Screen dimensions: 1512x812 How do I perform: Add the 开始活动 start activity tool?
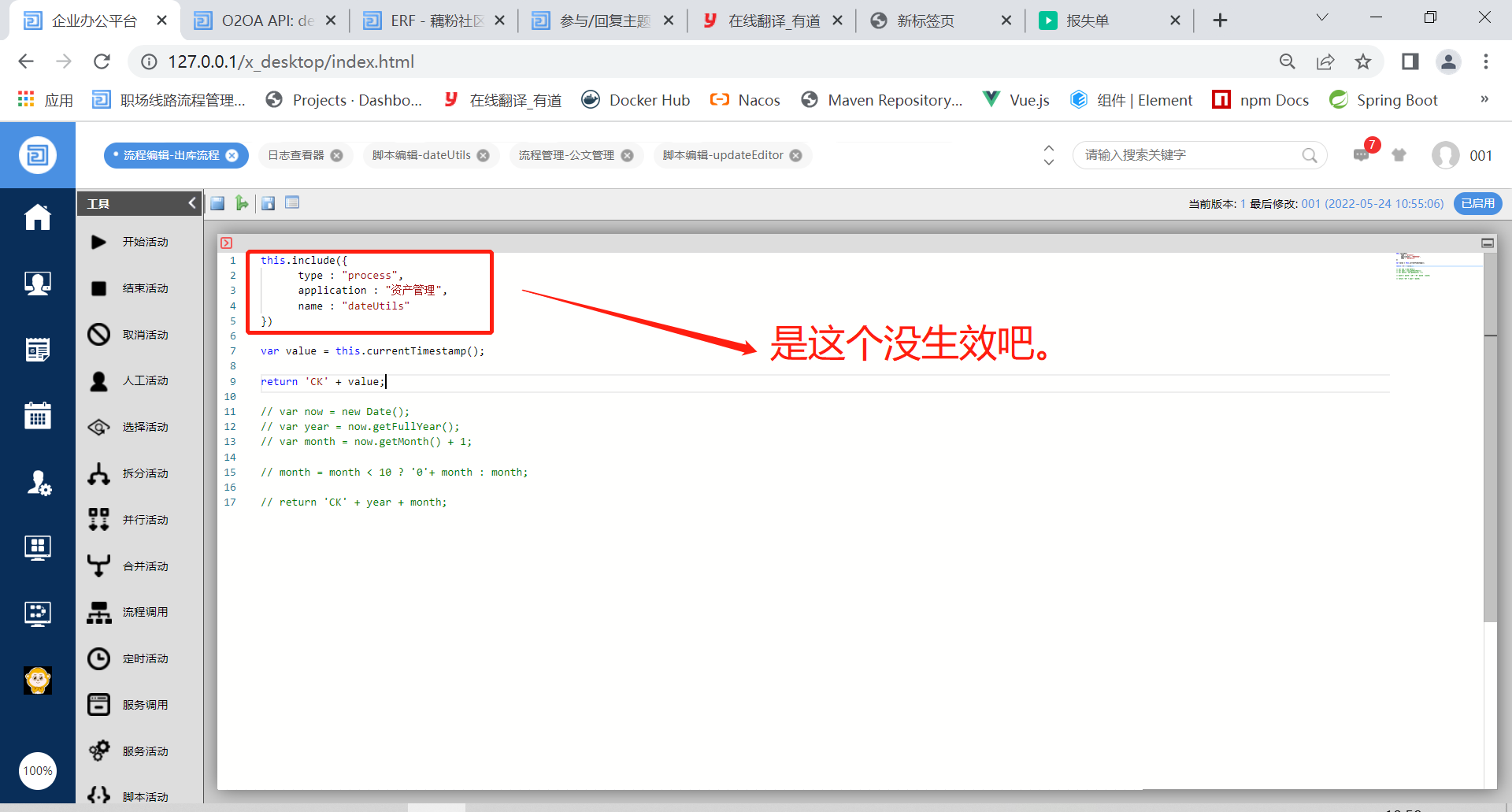[128, 242]
